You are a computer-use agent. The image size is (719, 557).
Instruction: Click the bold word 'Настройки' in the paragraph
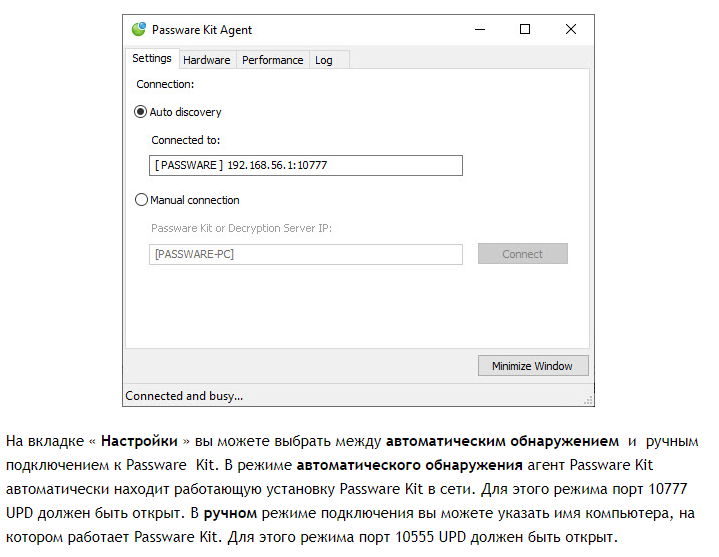point(138,441)
